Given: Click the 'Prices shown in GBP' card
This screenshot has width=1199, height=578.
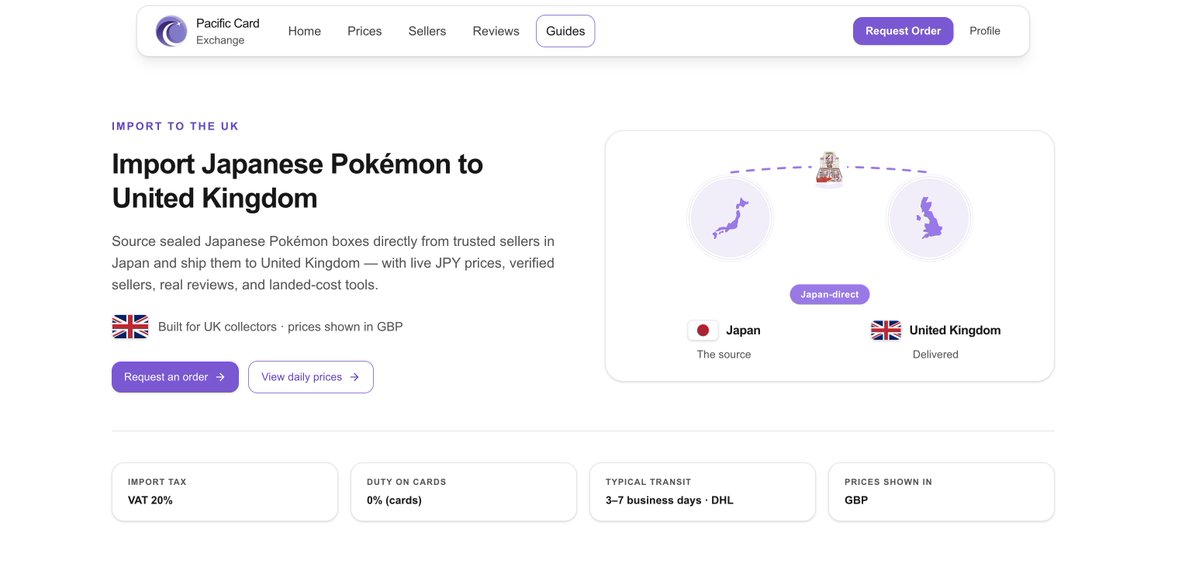Looking at the screenshot, I should [941, 492].
